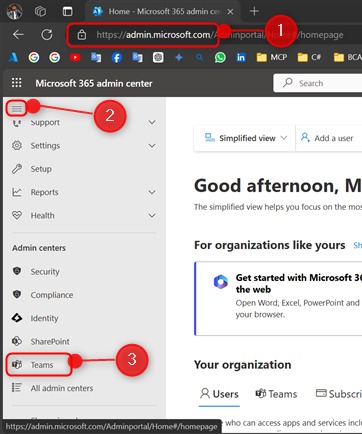The image size is (362, 434).
Task: Open the Facebook bookmark
Action: pyautogui.click(x=117, y=58)
